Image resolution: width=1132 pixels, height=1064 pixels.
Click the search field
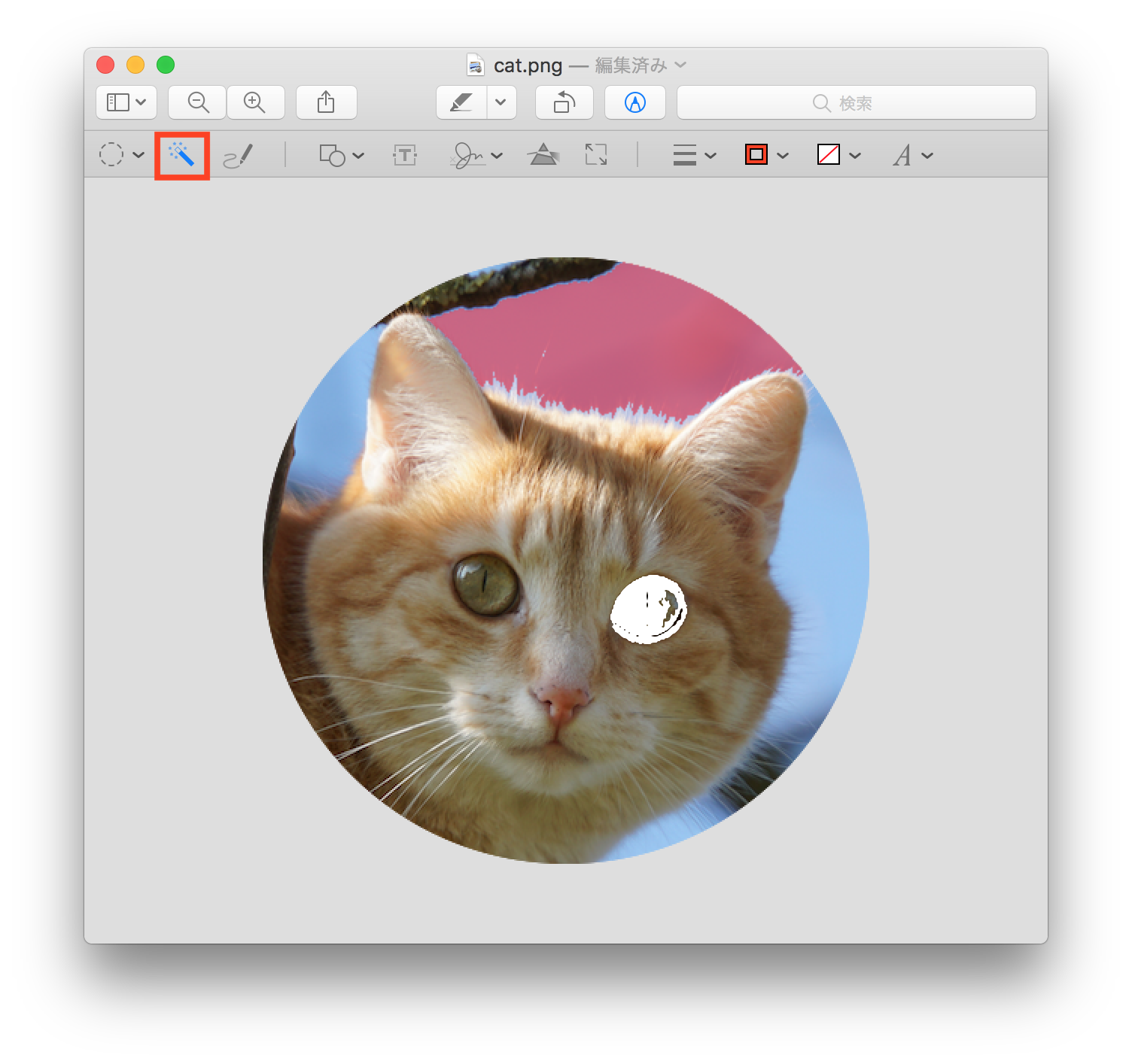pos(857,102)
